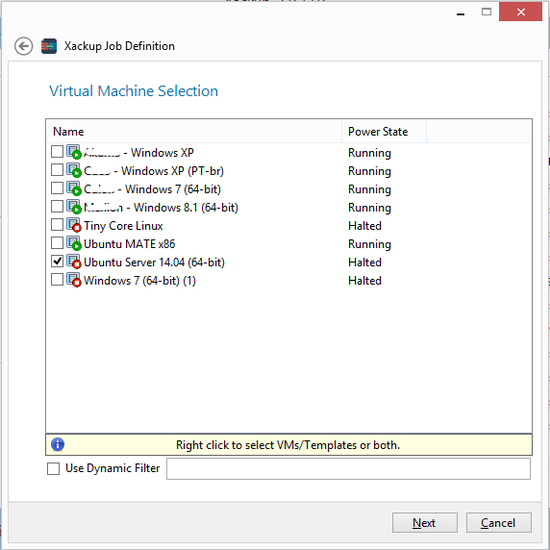Click halted VM icon beside Windows 7 (64-bit) (1)

click(x=74, y=280)
